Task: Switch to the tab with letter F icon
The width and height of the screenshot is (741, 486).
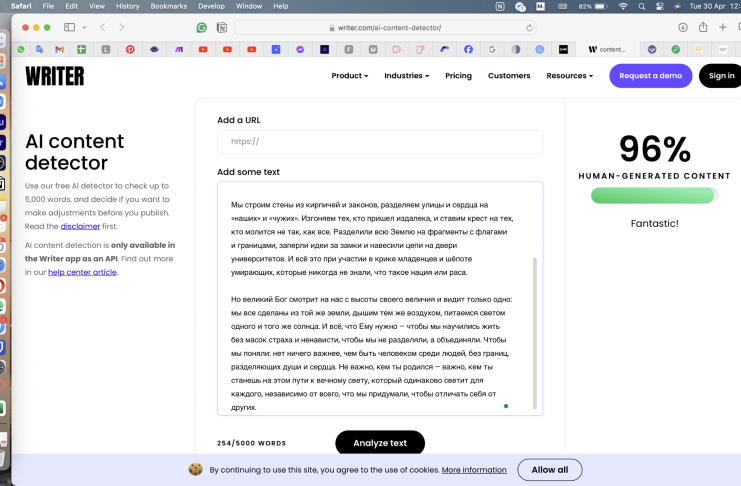Action: click(x=349, y=49)
